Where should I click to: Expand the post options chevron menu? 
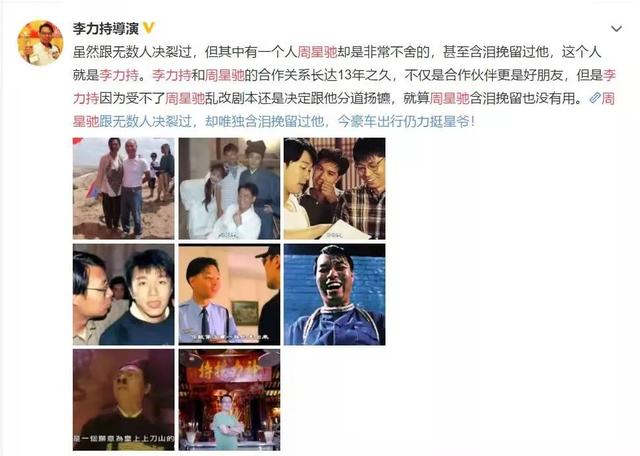tap(616, 29)
